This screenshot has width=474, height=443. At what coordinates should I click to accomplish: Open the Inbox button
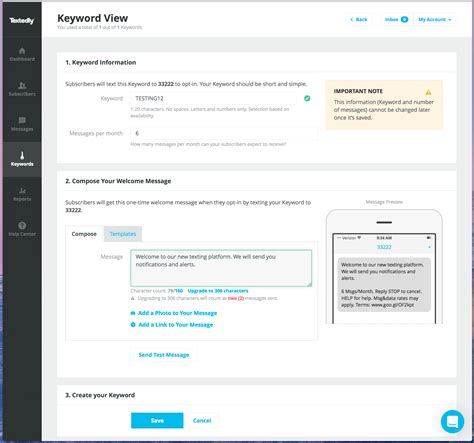pyautogui.click(x=396, y=20)
